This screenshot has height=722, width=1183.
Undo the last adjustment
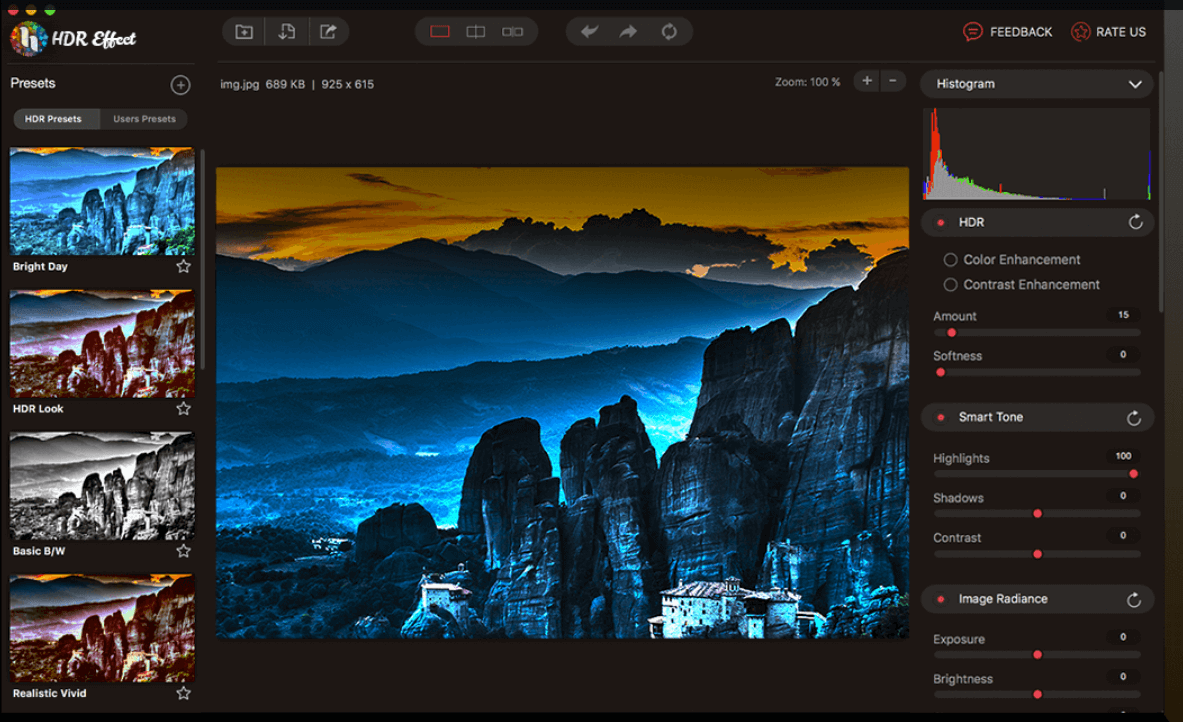[590, 31]
